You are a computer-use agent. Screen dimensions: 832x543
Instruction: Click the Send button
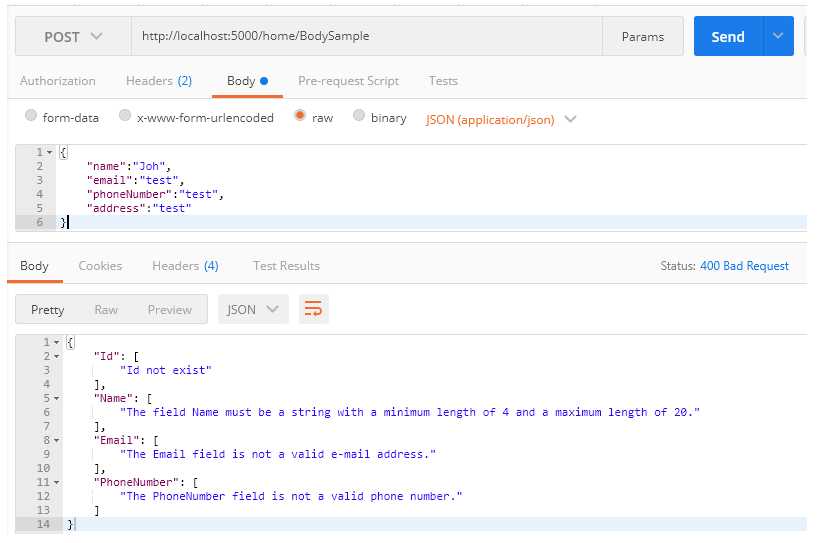point(727,36)
